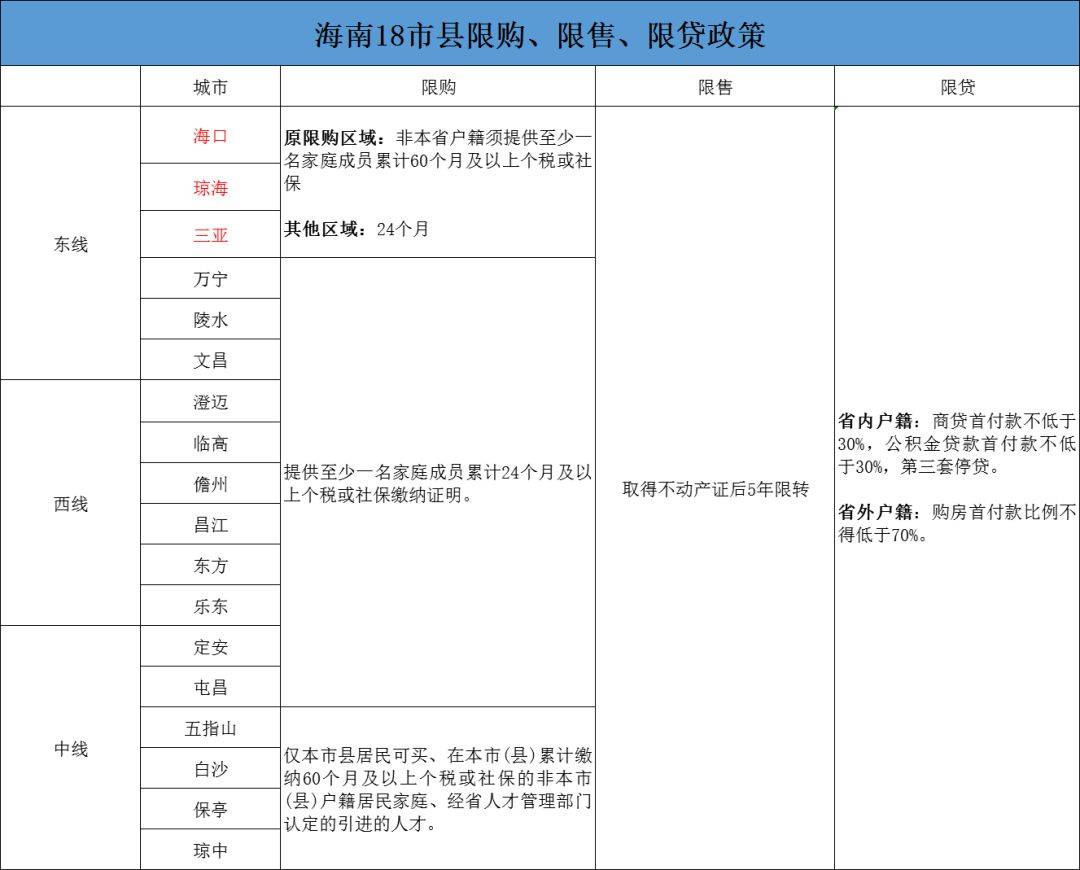The height and width of the screenshot is (870, 1080).
Task: Click the 东线 row group label
Action: pyautogui.click(x=69, y=242)
